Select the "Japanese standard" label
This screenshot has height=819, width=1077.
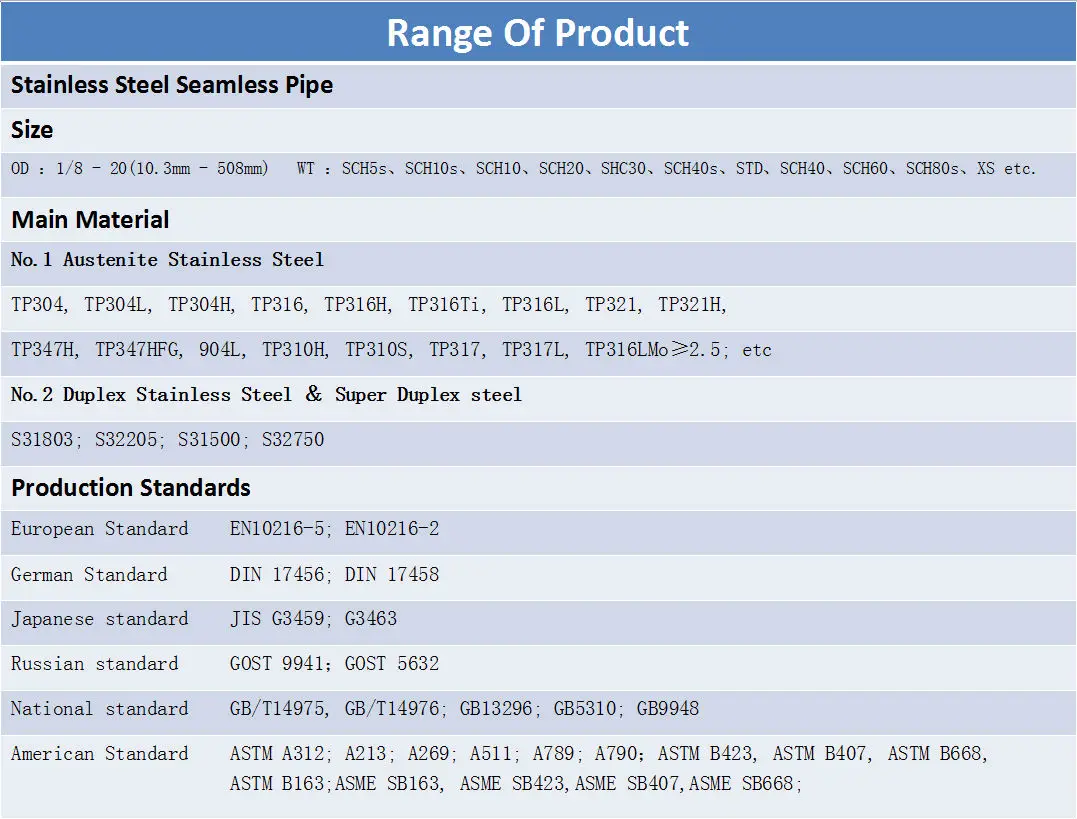pos(99,619)
